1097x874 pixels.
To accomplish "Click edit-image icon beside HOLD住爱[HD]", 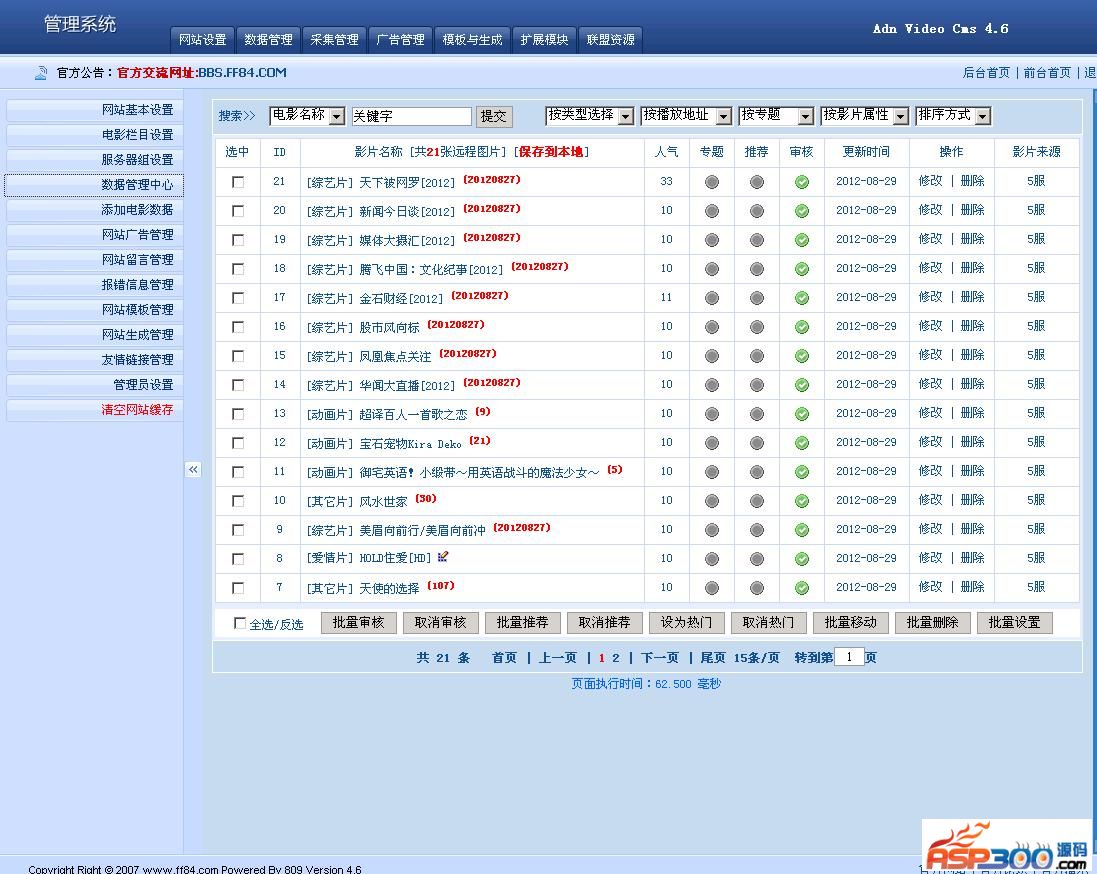I will [x=442, y=557].
